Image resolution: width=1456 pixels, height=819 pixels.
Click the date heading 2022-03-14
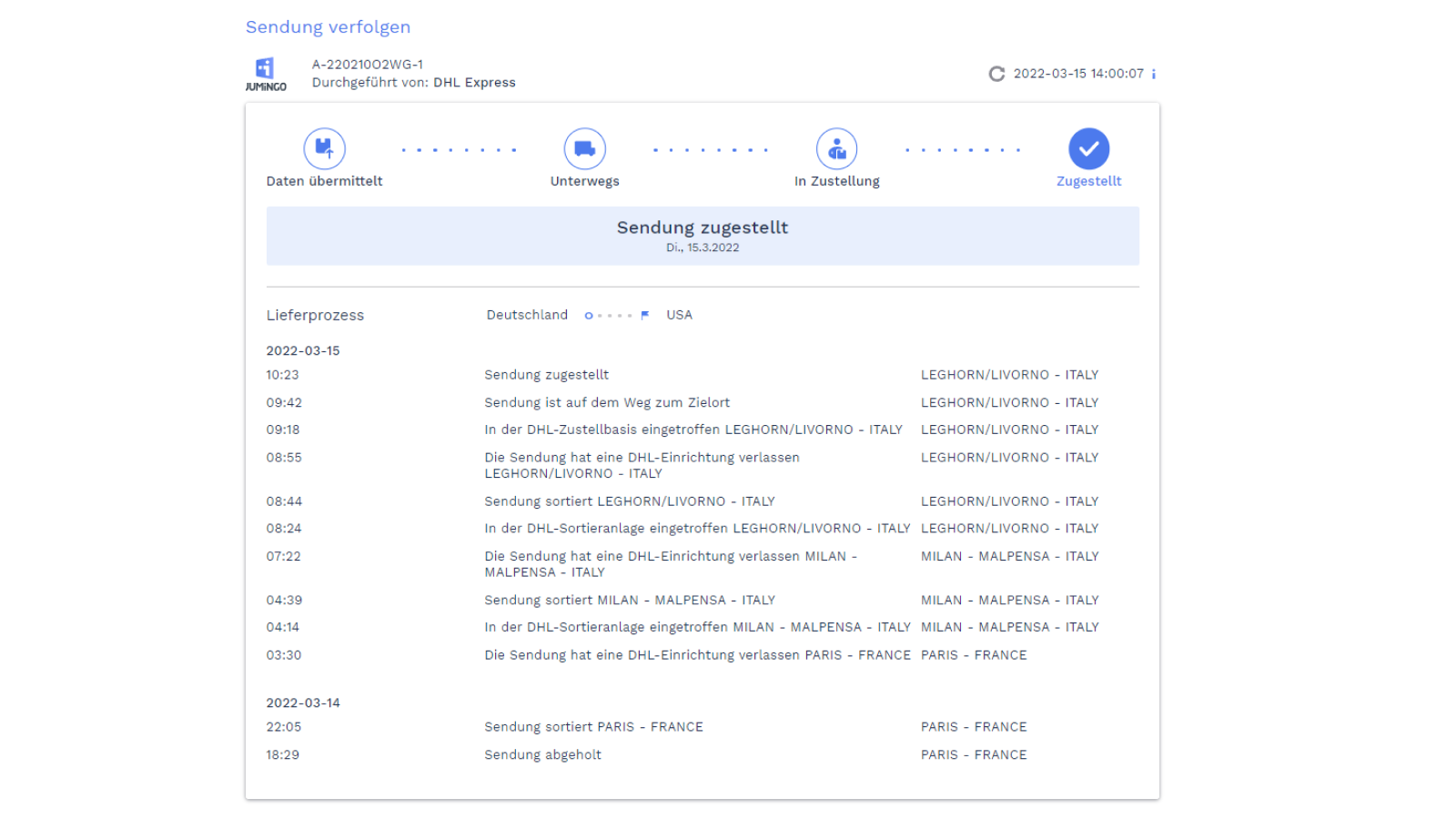tap(303, 703)
